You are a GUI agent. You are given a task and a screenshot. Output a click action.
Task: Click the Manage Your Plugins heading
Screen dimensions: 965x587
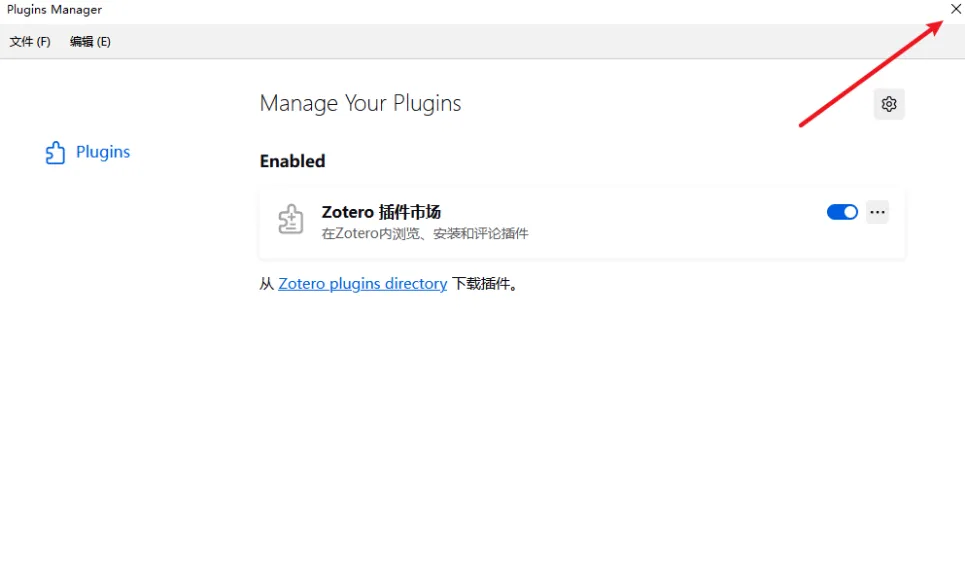point(360,103)
